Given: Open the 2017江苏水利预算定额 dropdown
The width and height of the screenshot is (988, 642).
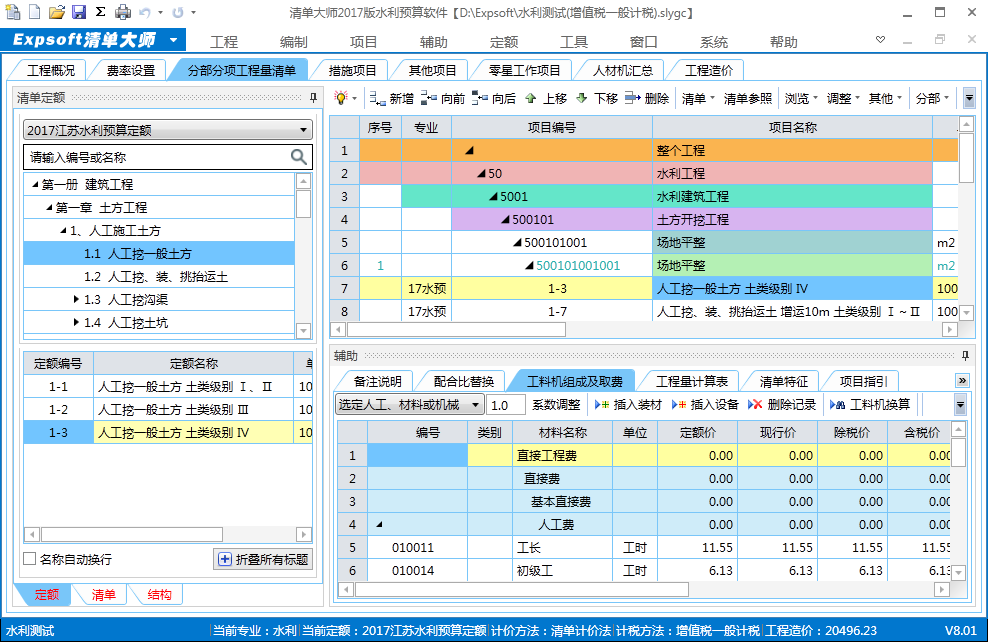Looking at the screenshot, I should (x=304, y=131).
